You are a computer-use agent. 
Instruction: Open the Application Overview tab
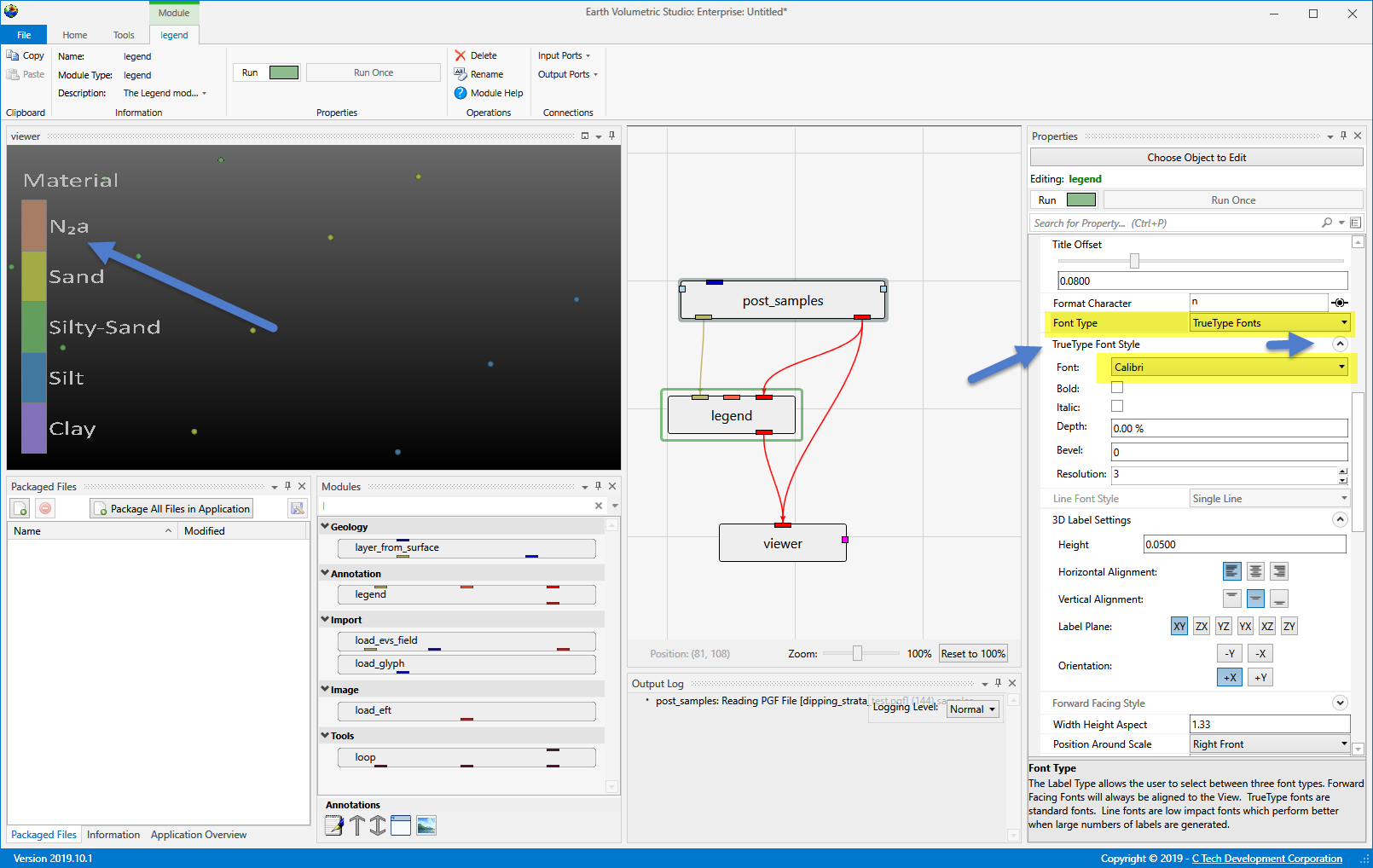[x=199, y=835]
